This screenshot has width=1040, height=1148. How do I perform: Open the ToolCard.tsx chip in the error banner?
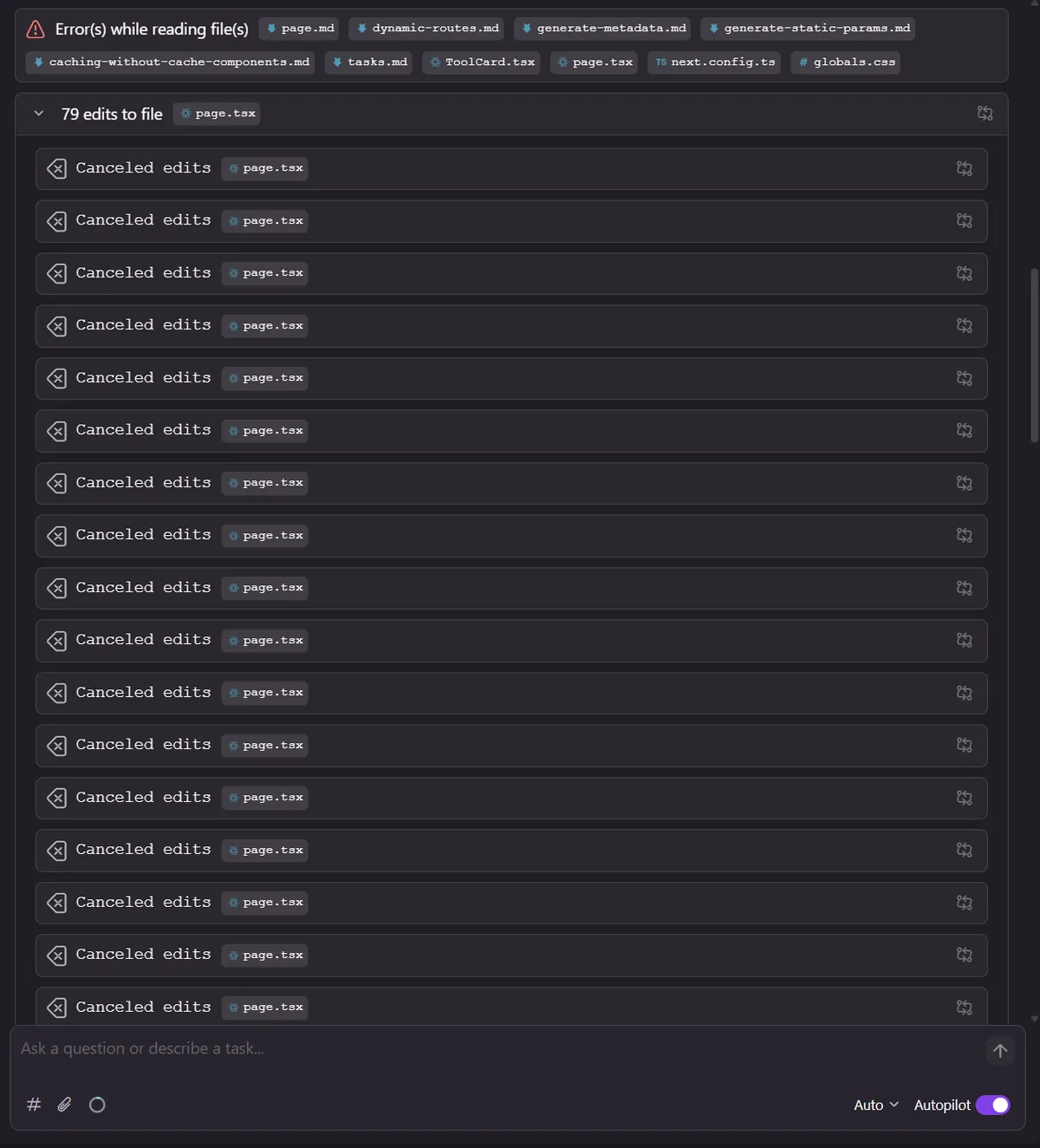tap(481, 62)
